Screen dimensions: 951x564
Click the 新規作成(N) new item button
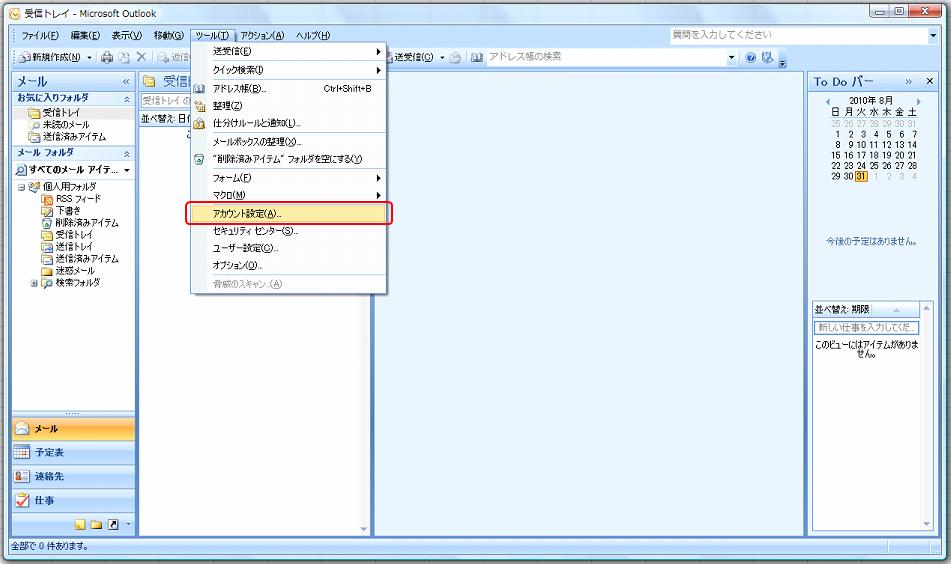click(50, 57)
